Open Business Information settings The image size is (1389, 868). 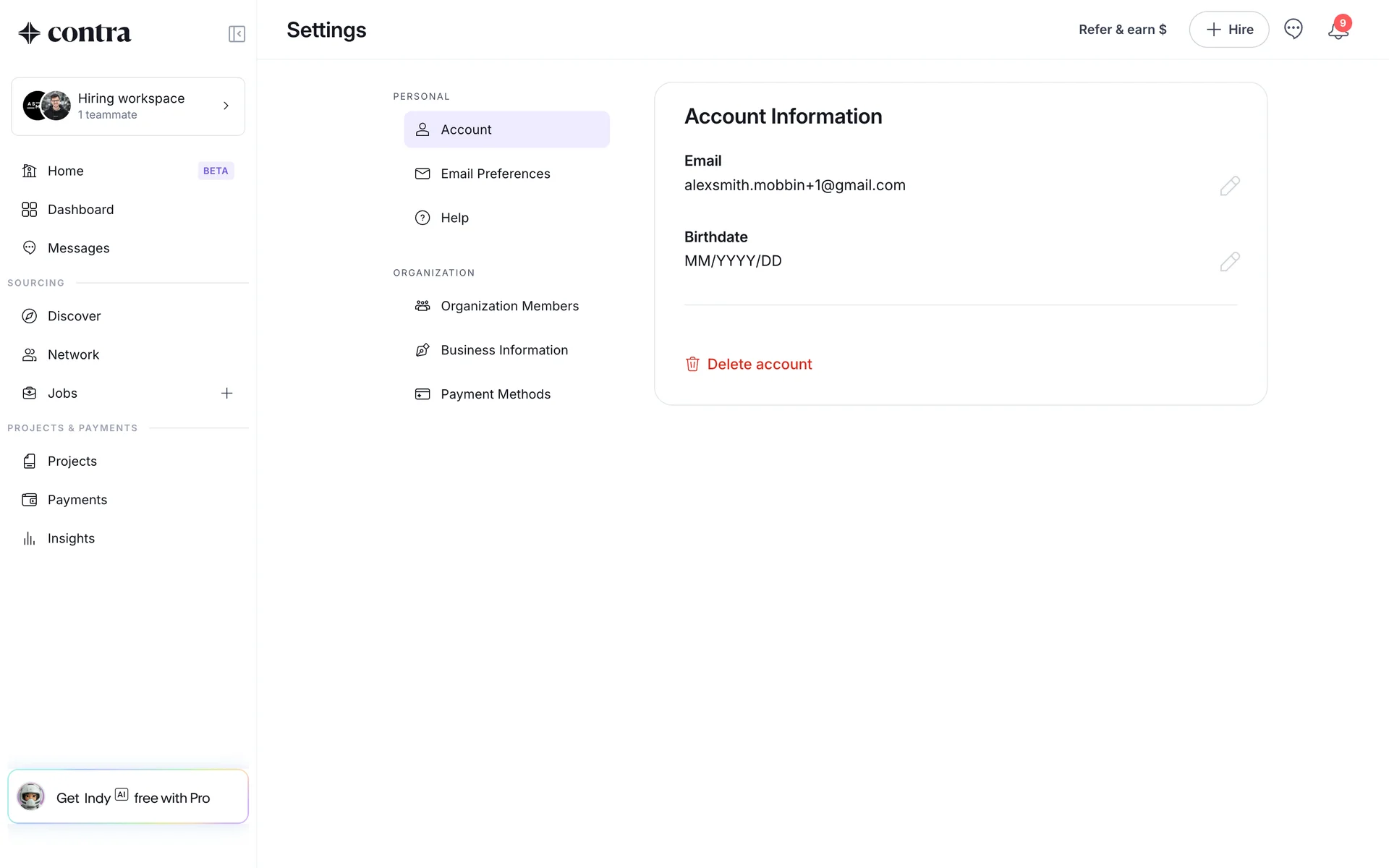pyautogui.click(x=504, y=350)
